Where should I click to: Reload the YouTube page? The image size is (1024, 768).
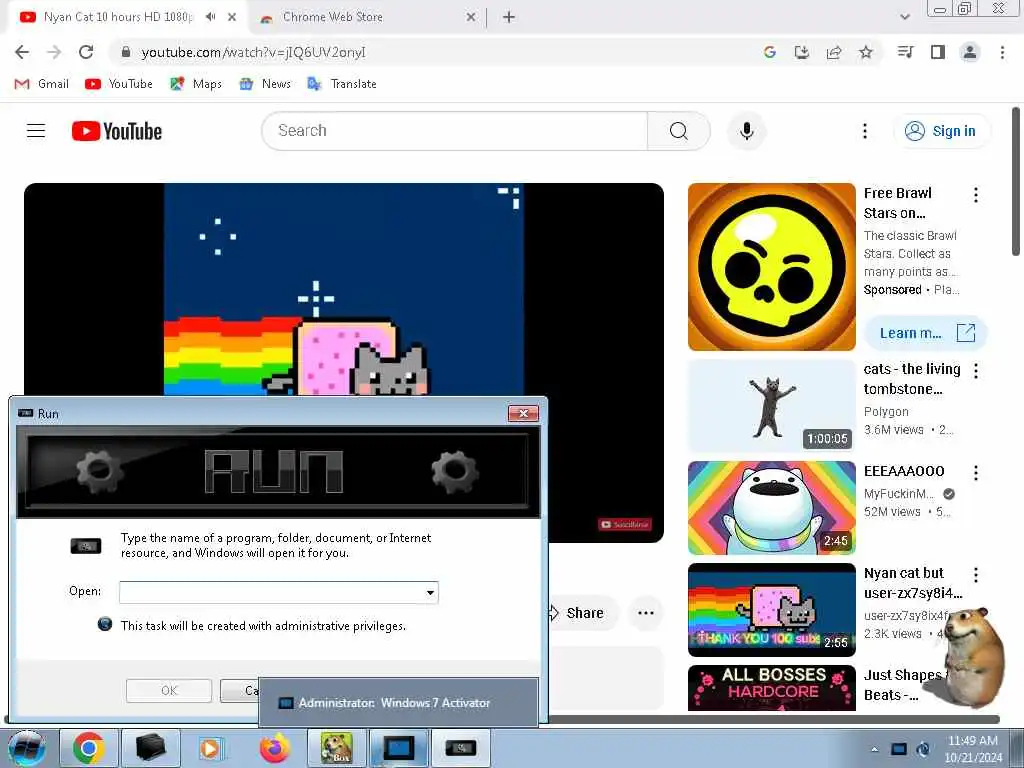click(x=86, y=52)
